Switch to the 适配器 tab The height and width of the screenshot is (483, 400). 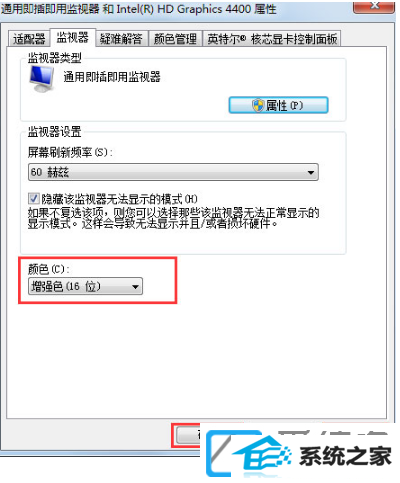click(29, 39)
